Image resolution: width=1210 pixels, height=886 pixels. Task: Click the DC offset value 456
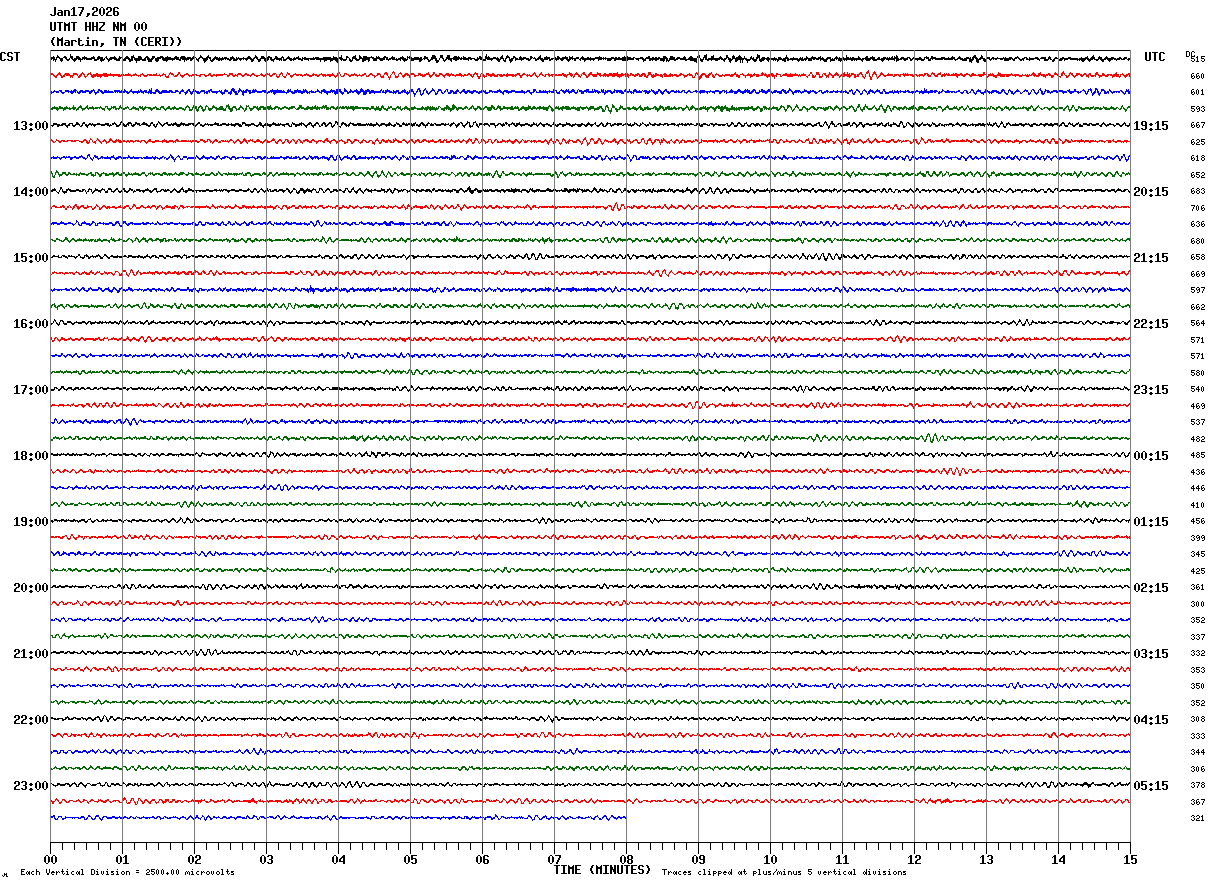1197,522
